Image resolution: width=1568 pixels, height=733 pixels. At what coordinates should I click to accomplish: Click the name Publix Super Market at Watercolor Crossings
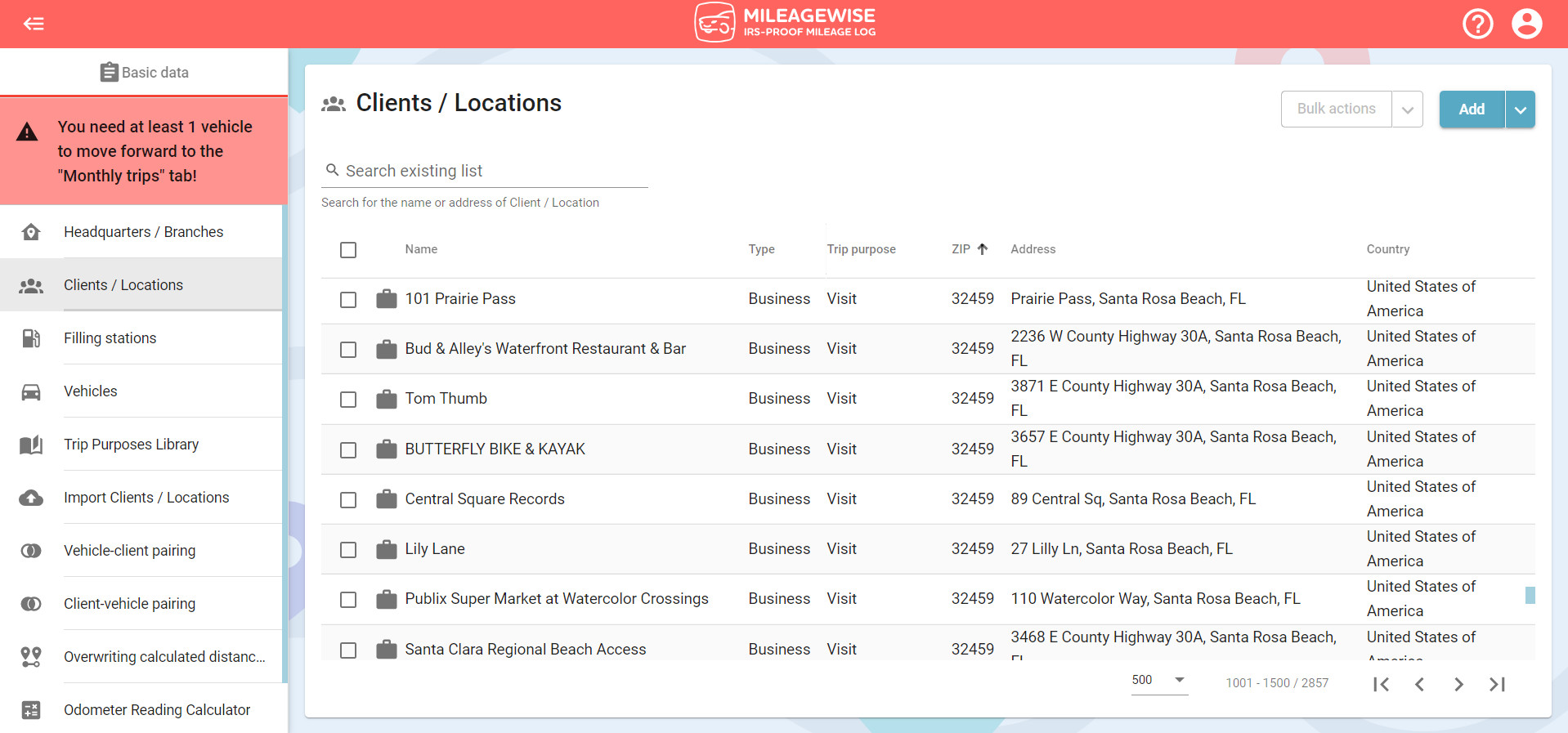coord(557,599)
